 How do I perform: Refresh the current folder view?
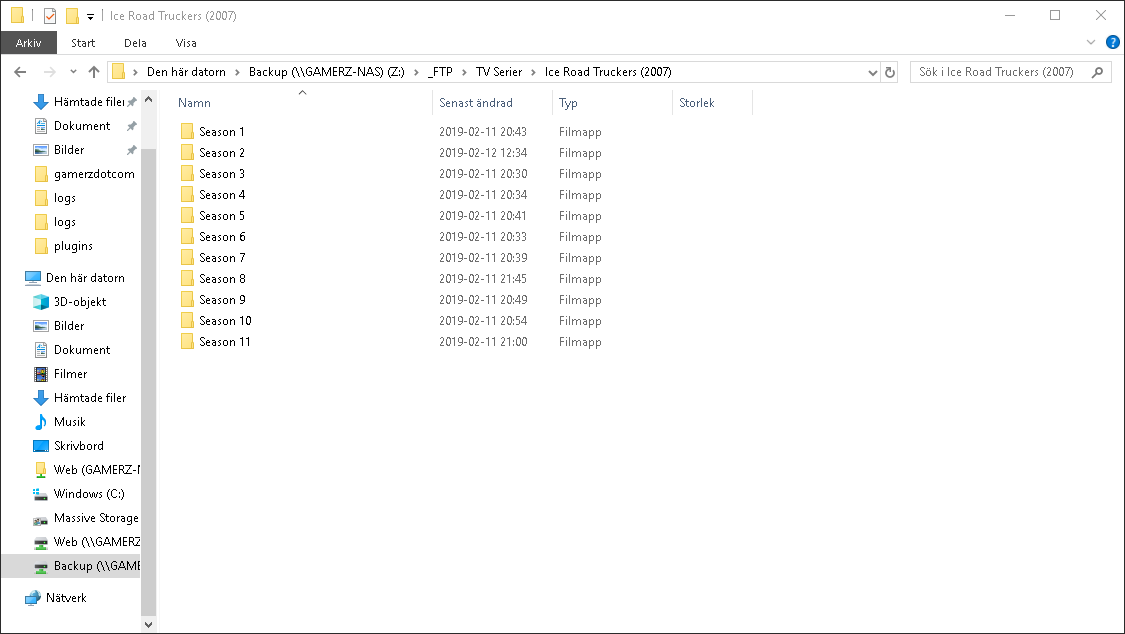890,72
